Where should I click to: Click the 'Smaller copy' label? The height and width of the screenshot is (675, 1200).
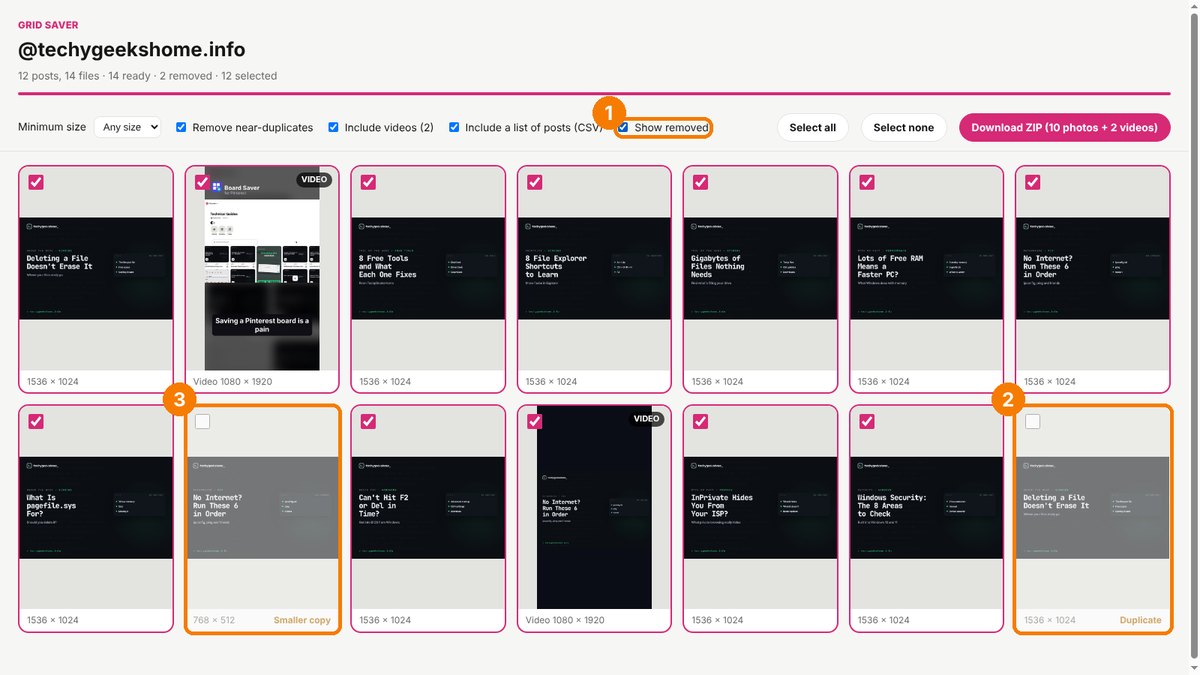click(x=302, y=620)
